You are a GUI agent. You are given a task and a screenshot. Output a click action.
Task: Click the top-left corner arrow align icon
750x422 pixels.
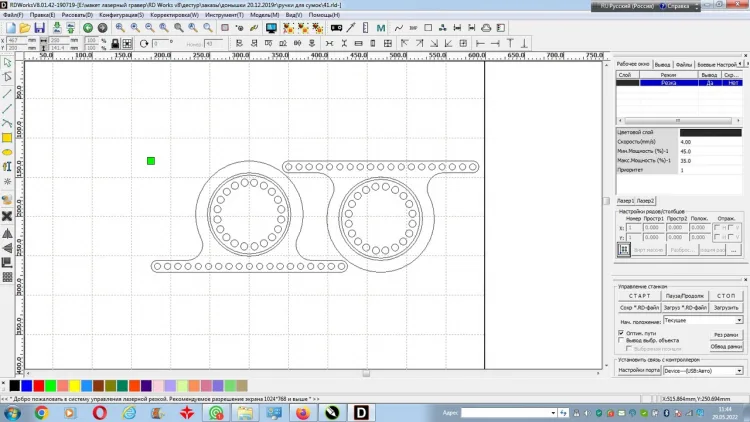pos(405,44)
